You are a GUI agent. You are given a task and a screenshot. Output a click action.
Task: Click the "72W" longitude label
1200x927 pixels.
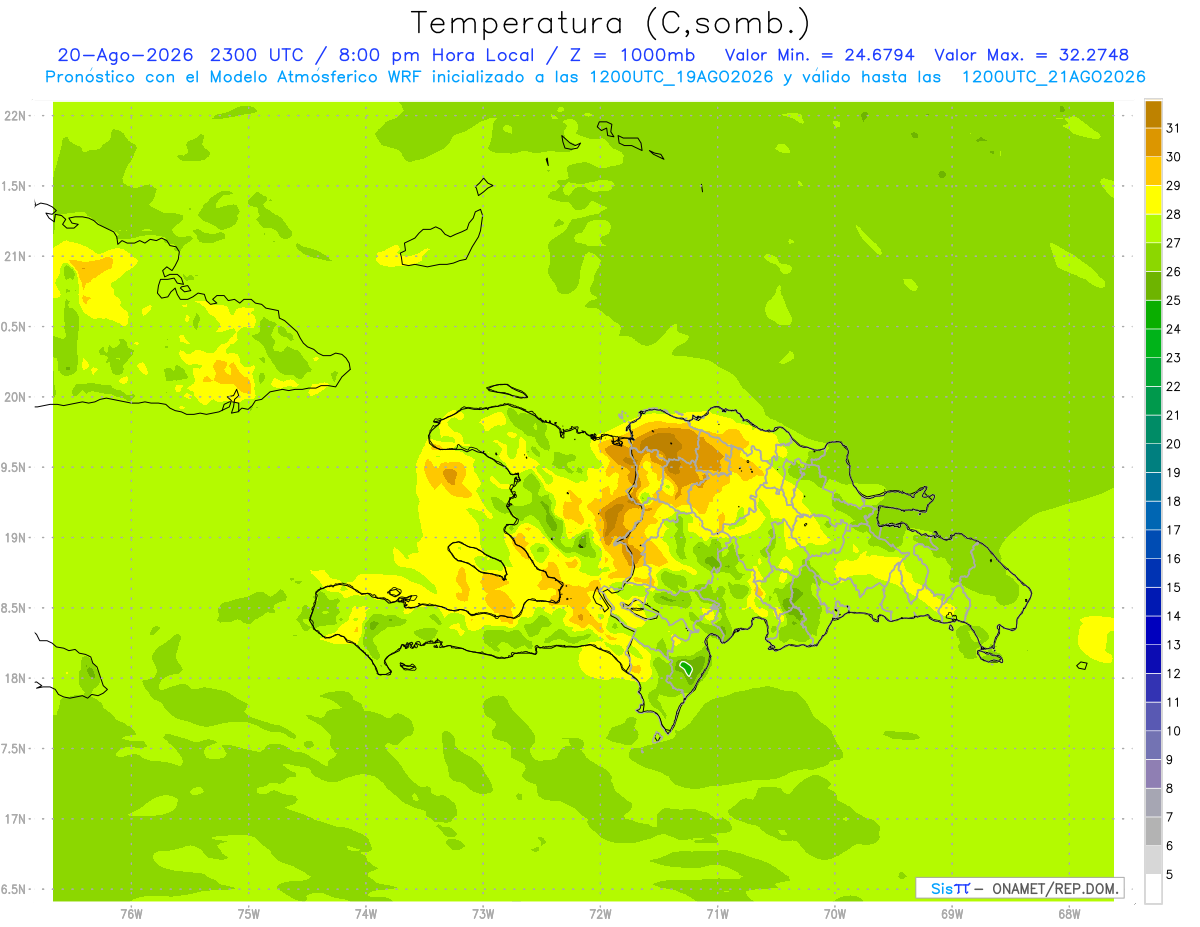click(600, 913)
